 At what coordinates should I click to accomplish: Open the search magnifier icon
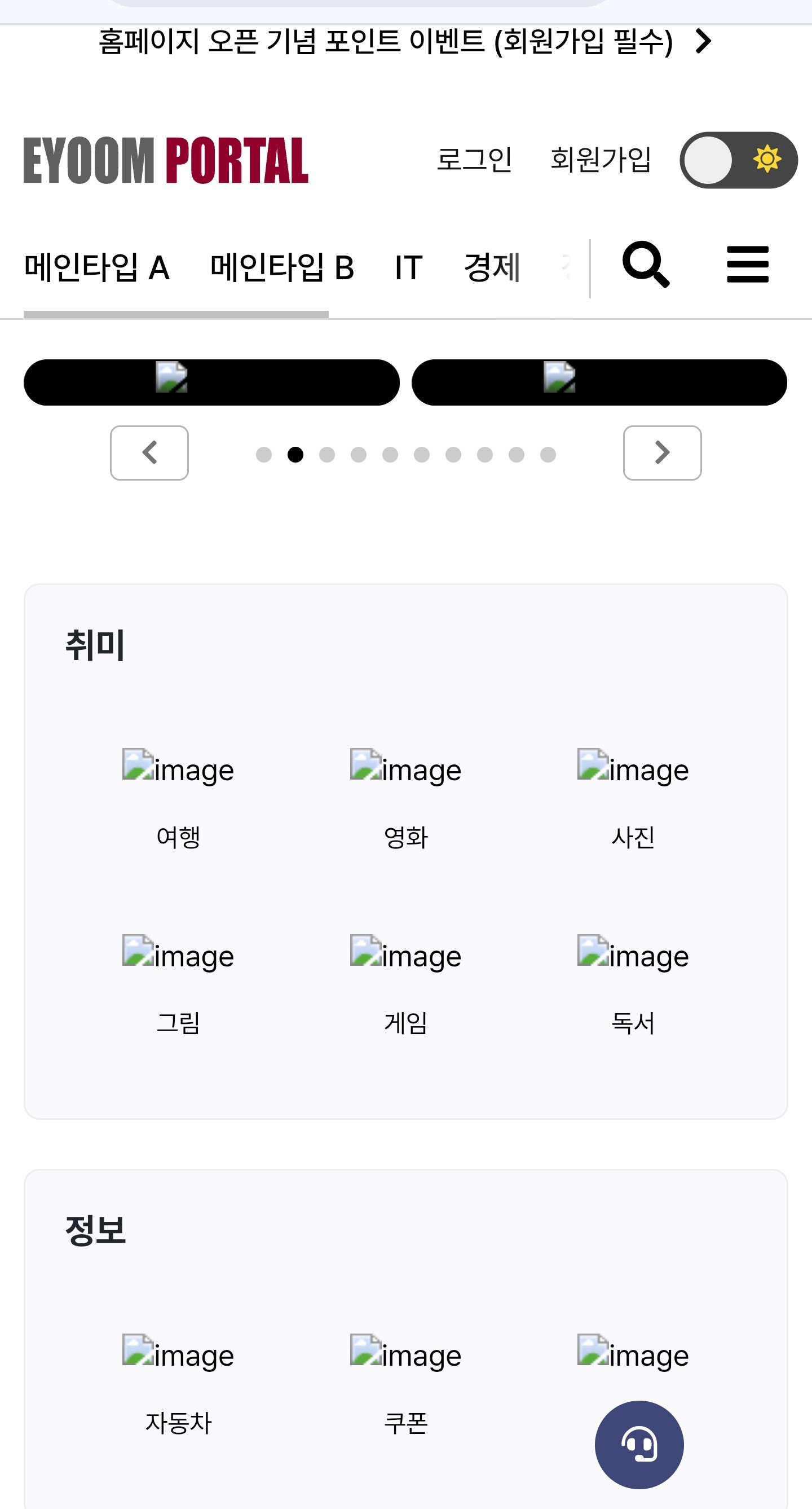[x=646, y=264]
